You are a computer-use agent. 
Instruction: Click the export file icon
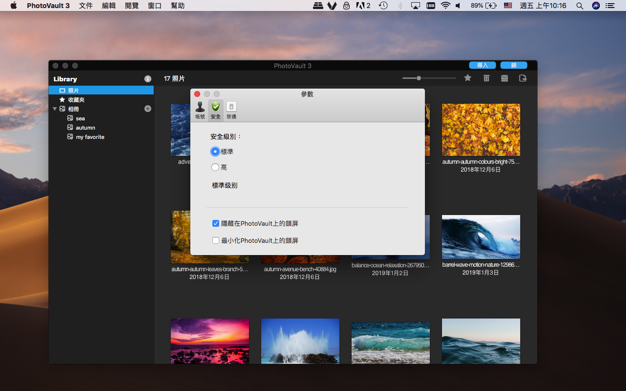[x=523, y=78]
